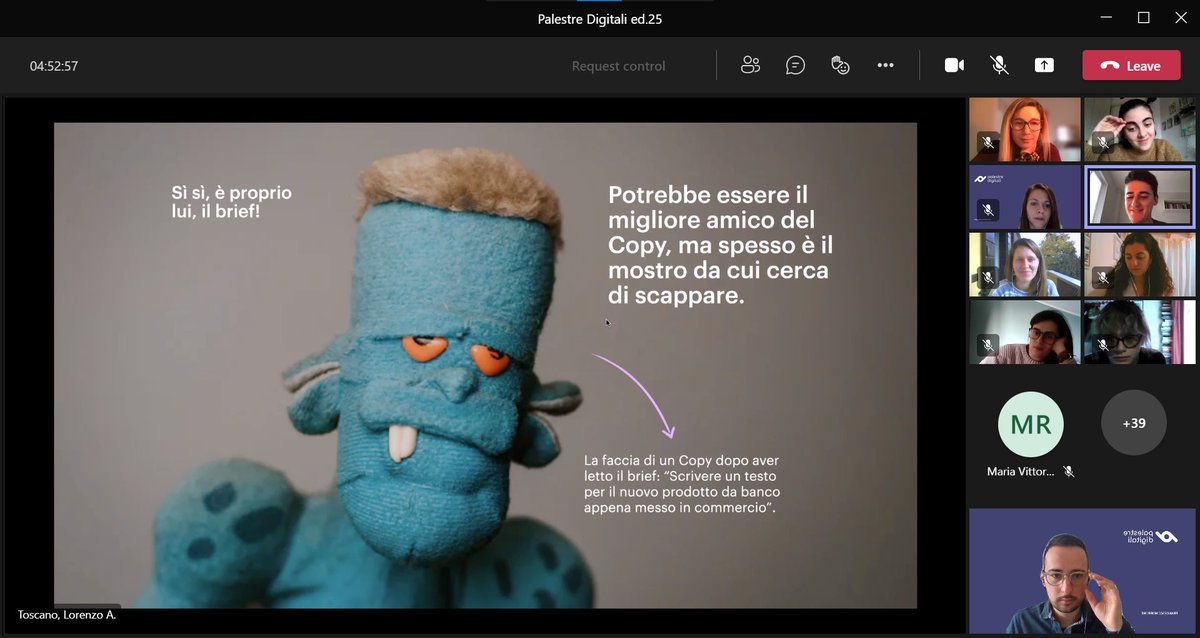Image resolution: width=1200 pixels, height=638 pixels.
Task: Share content with the present icon
Action: click(1044, 65)
